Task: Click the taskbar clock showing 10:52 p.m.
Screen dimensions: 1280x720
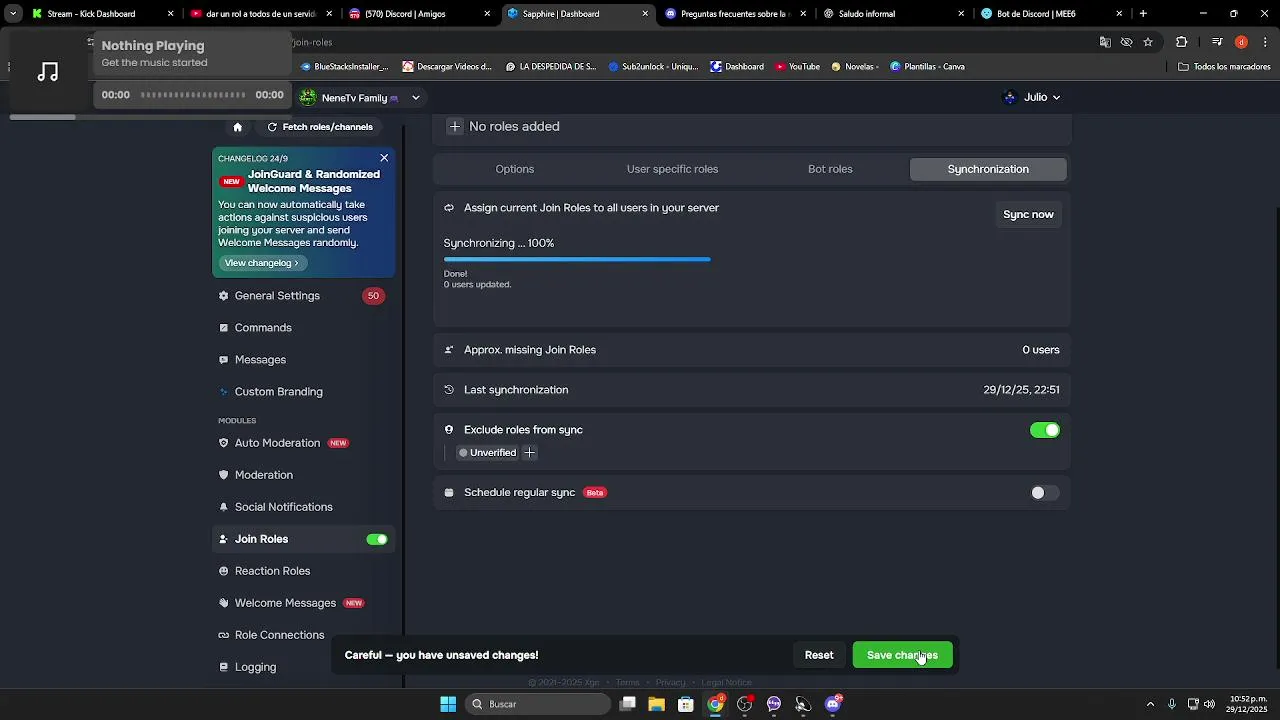Action: (1248, 704)
